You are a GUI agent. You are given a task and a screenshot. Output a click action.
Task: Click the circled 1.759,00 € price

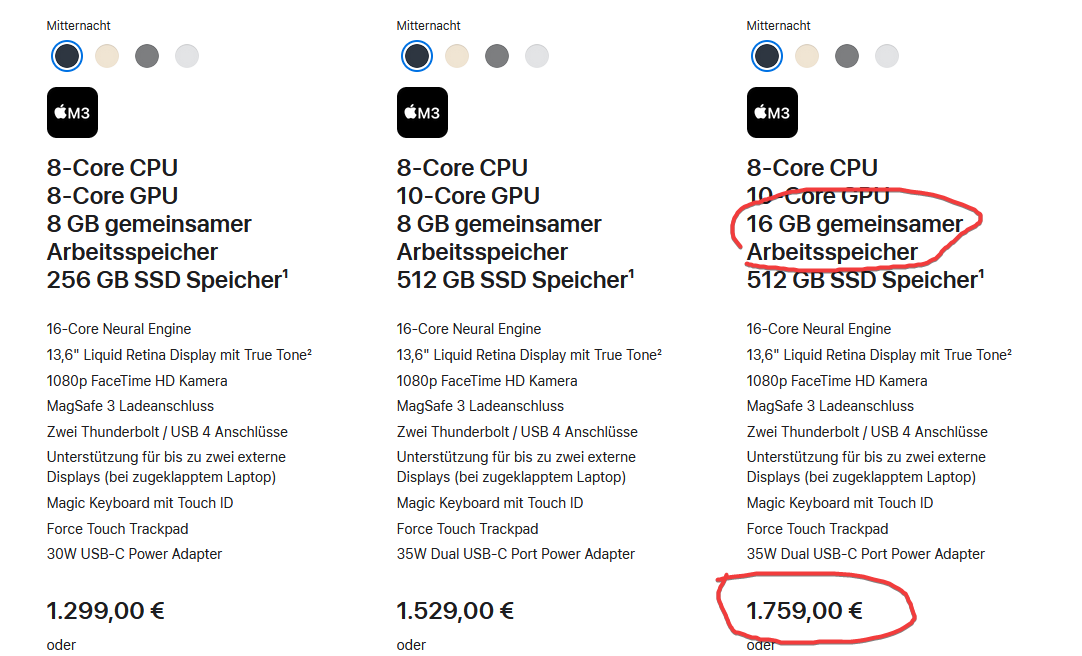[x=805, y=610]
